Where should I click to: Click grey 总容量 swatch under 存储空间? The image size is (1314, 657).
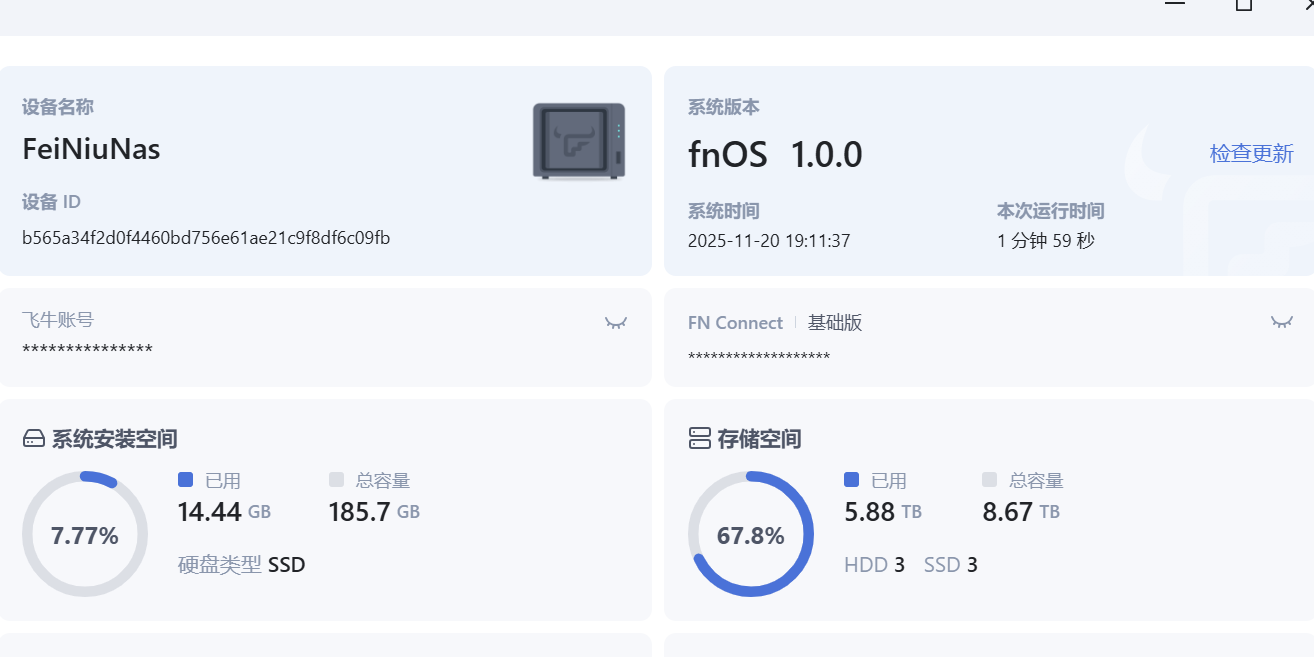[x=990, y=480]
